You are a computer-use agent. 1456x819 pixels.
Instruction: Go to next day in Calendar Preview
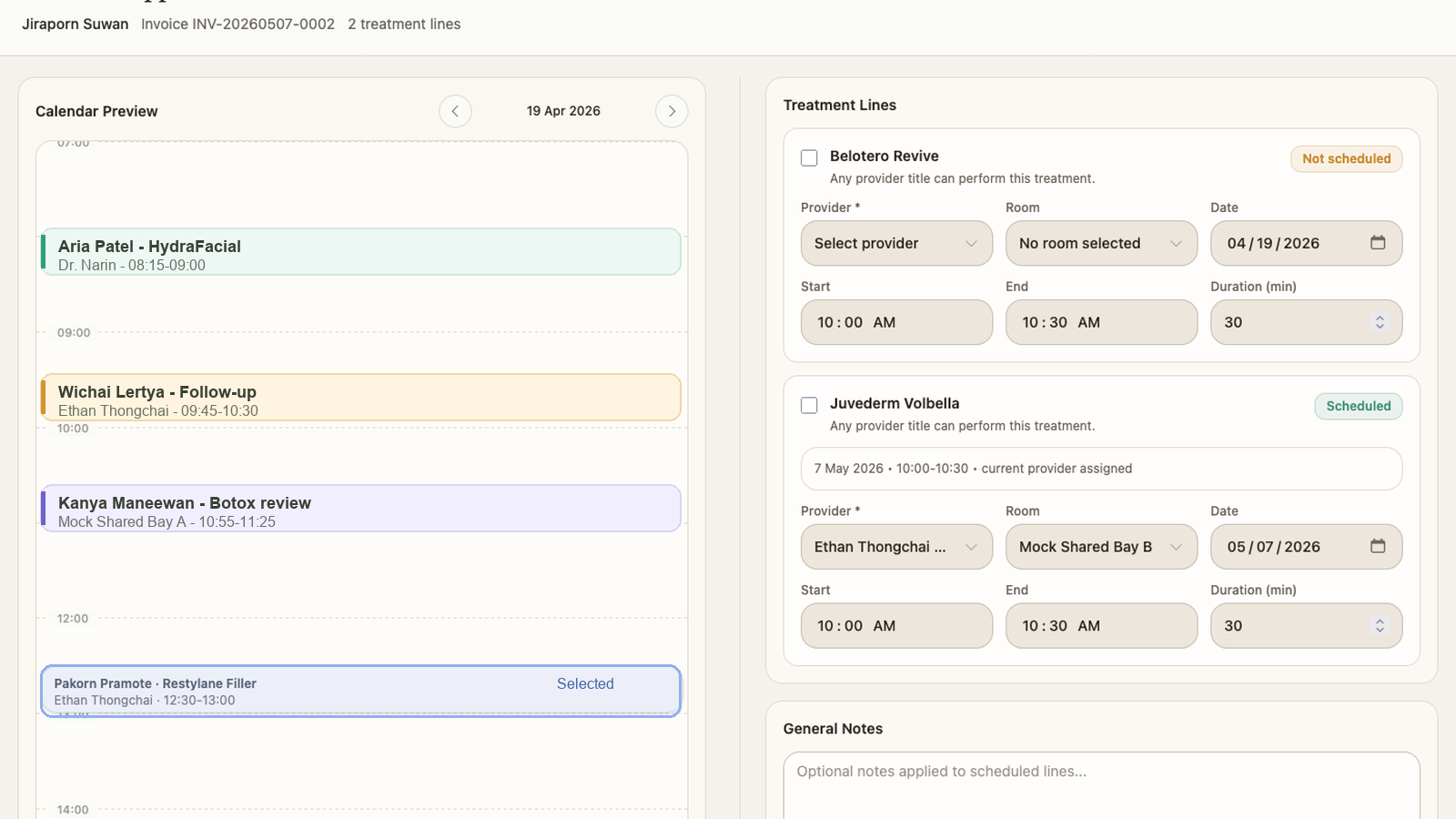click(672, 111)
